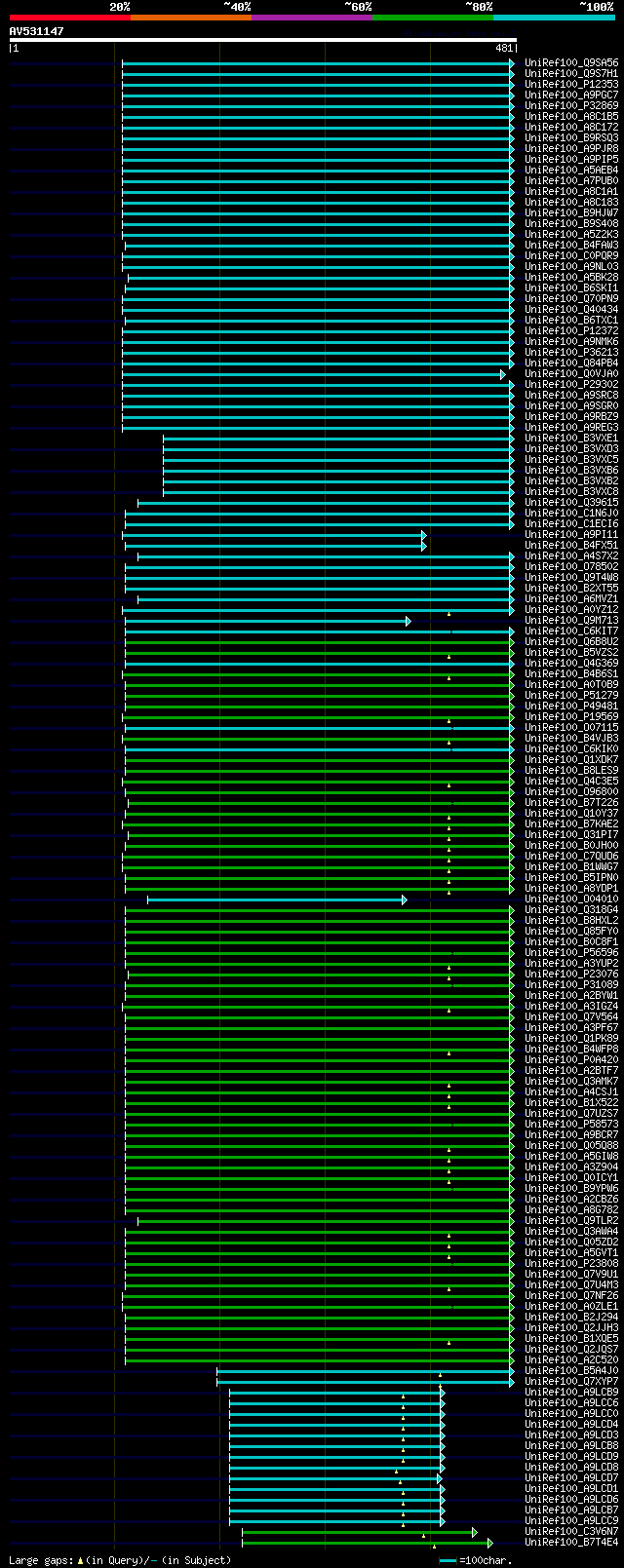Select hit UniRef100_B4FAW3
Viewport: 624px width, 1568px height.
(571, 245)
